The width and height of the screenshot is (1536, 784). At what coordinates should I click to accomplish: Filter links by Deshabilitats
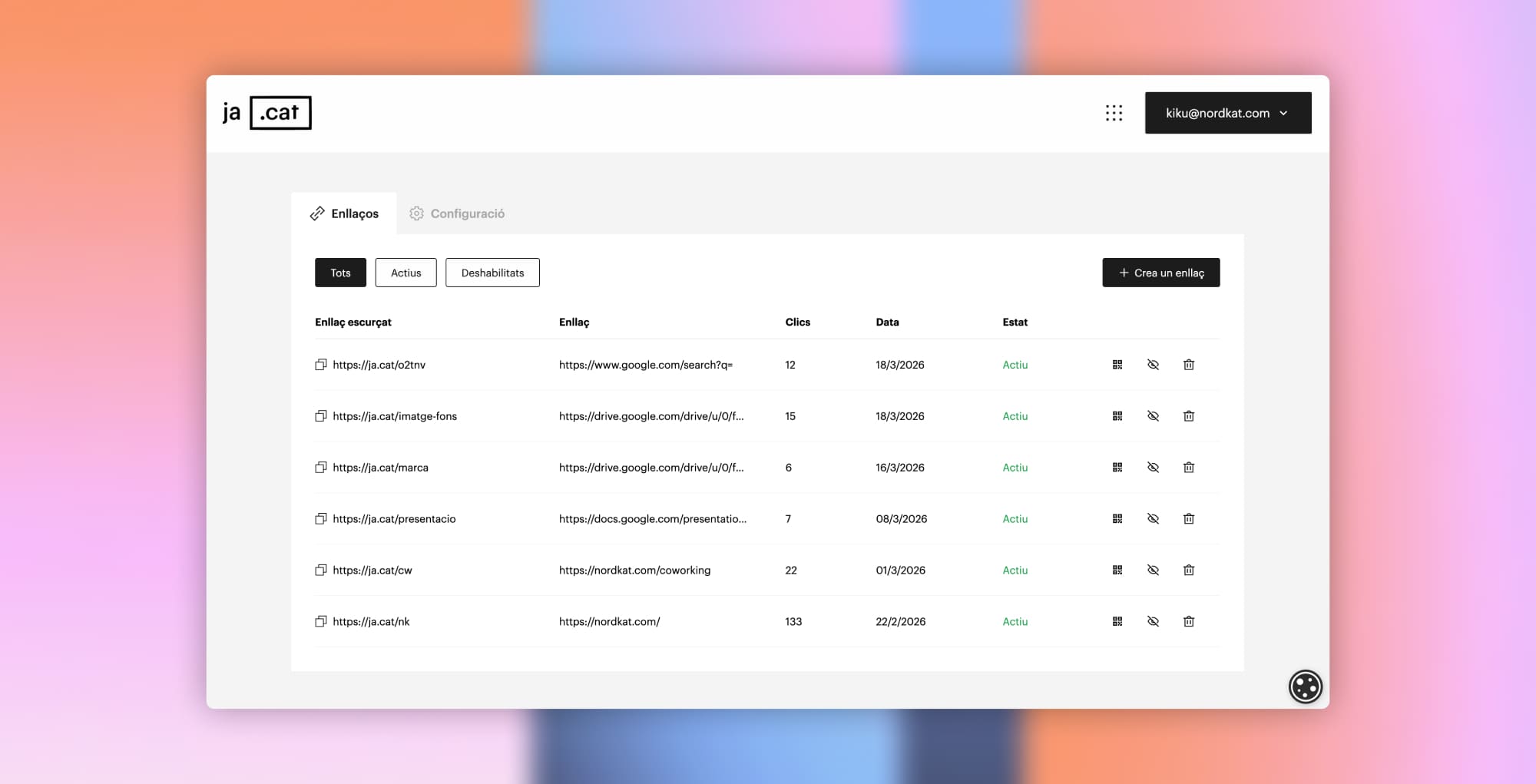[492, 273]
